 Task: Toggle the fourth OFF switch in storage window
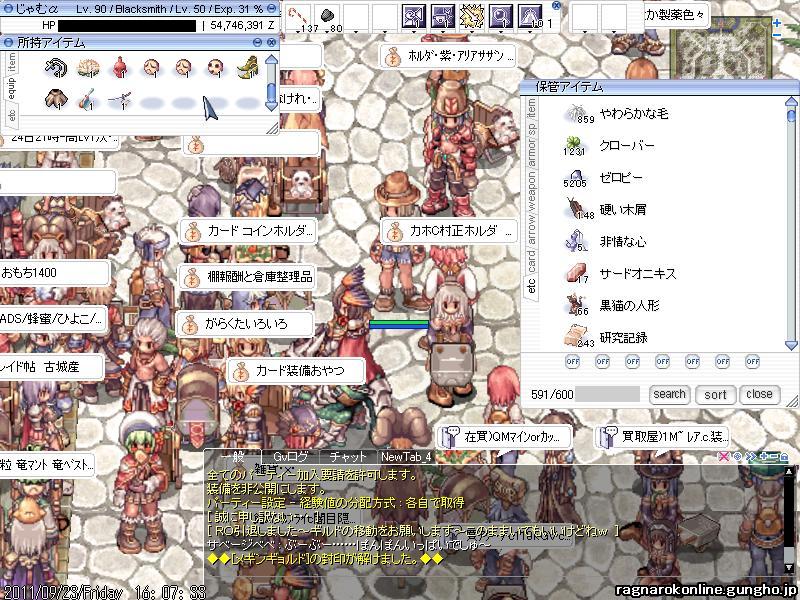662,362
